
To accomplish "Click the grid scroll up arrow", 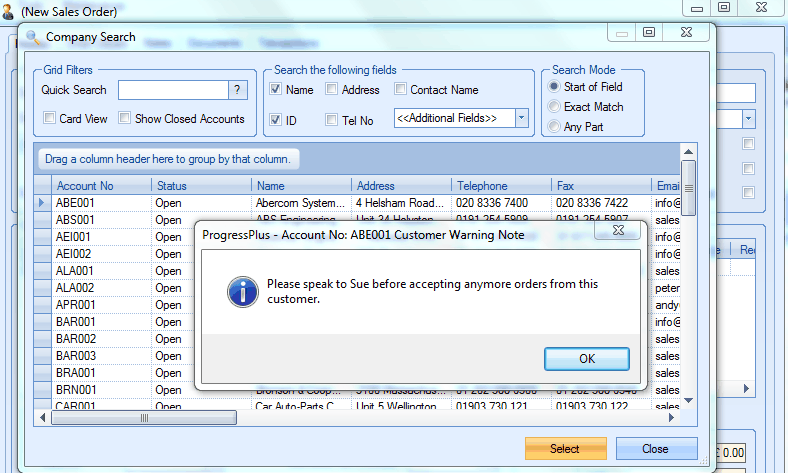I will click(688, 151).
